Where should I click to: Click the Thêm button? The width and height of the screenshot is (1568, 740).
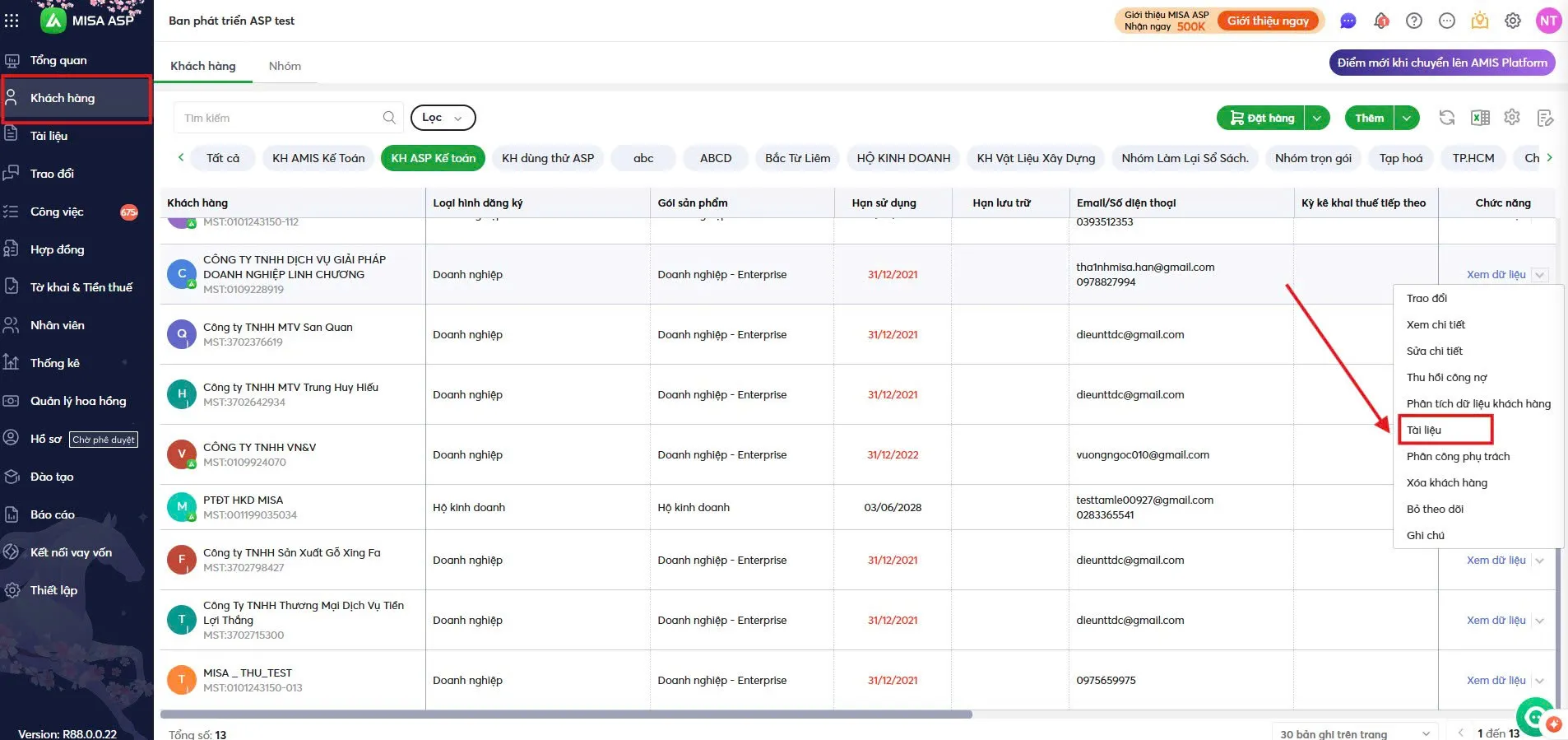click(1370, 118)
